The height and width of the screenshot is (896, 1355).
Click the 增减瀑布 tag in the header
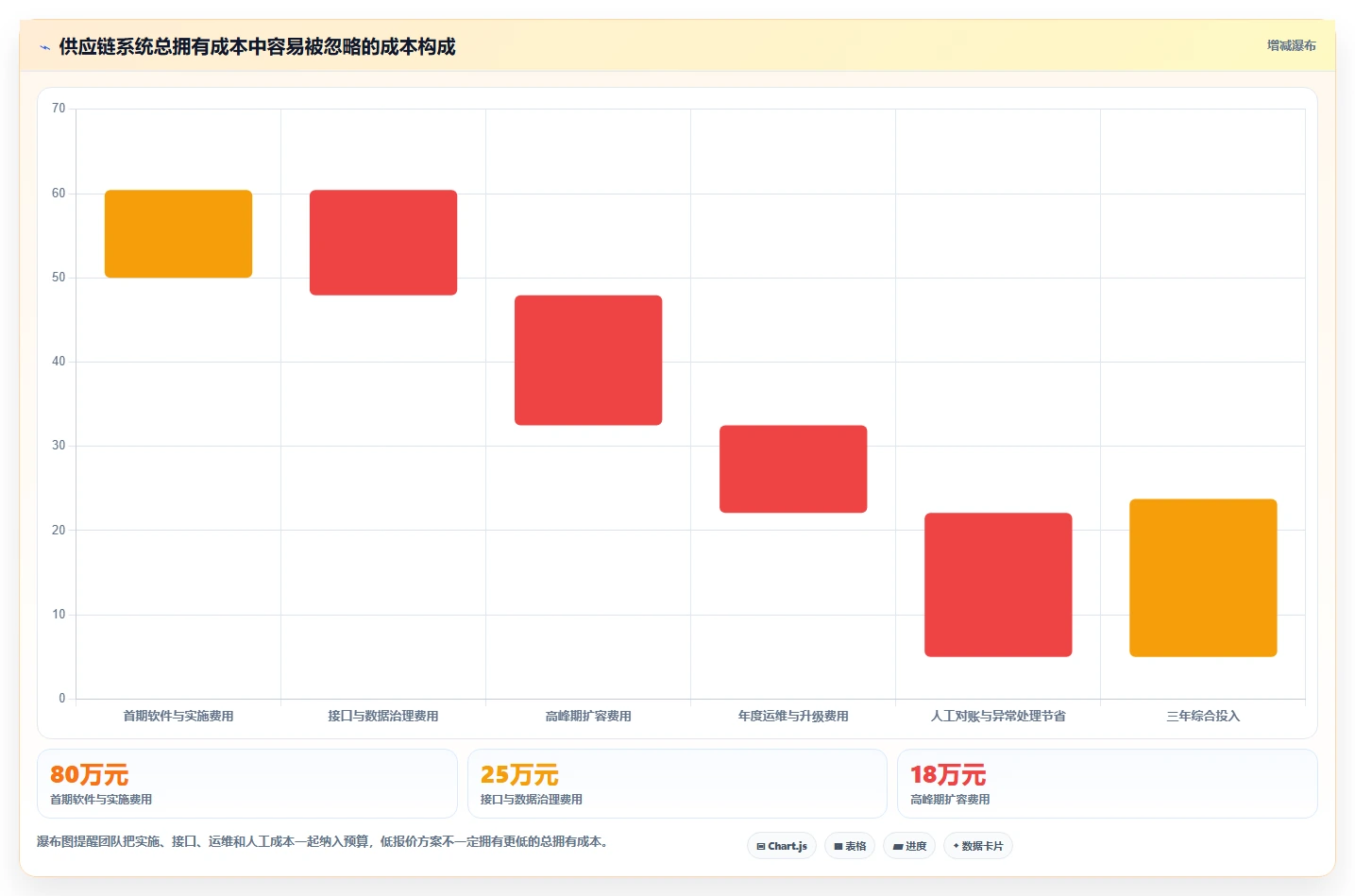(x=1291, y=45)
